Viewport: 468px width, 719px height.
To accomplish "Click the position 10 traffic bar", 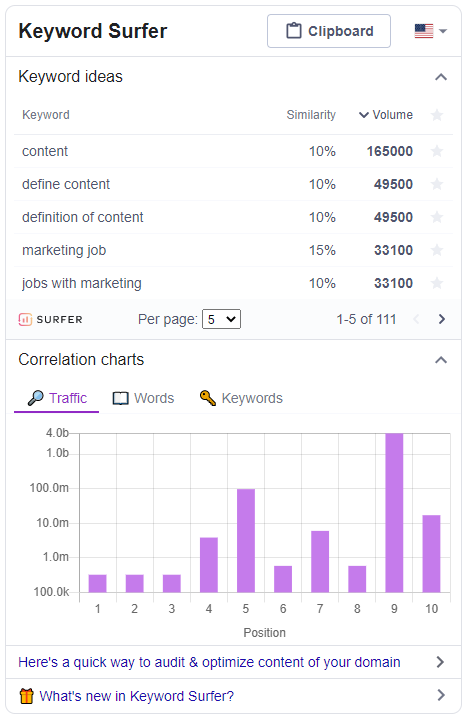I will 431,553.
